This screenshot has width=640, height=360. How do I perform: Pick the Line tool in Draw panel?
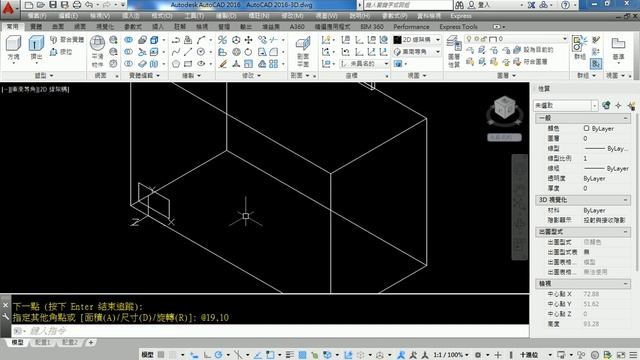pos(188,52)
